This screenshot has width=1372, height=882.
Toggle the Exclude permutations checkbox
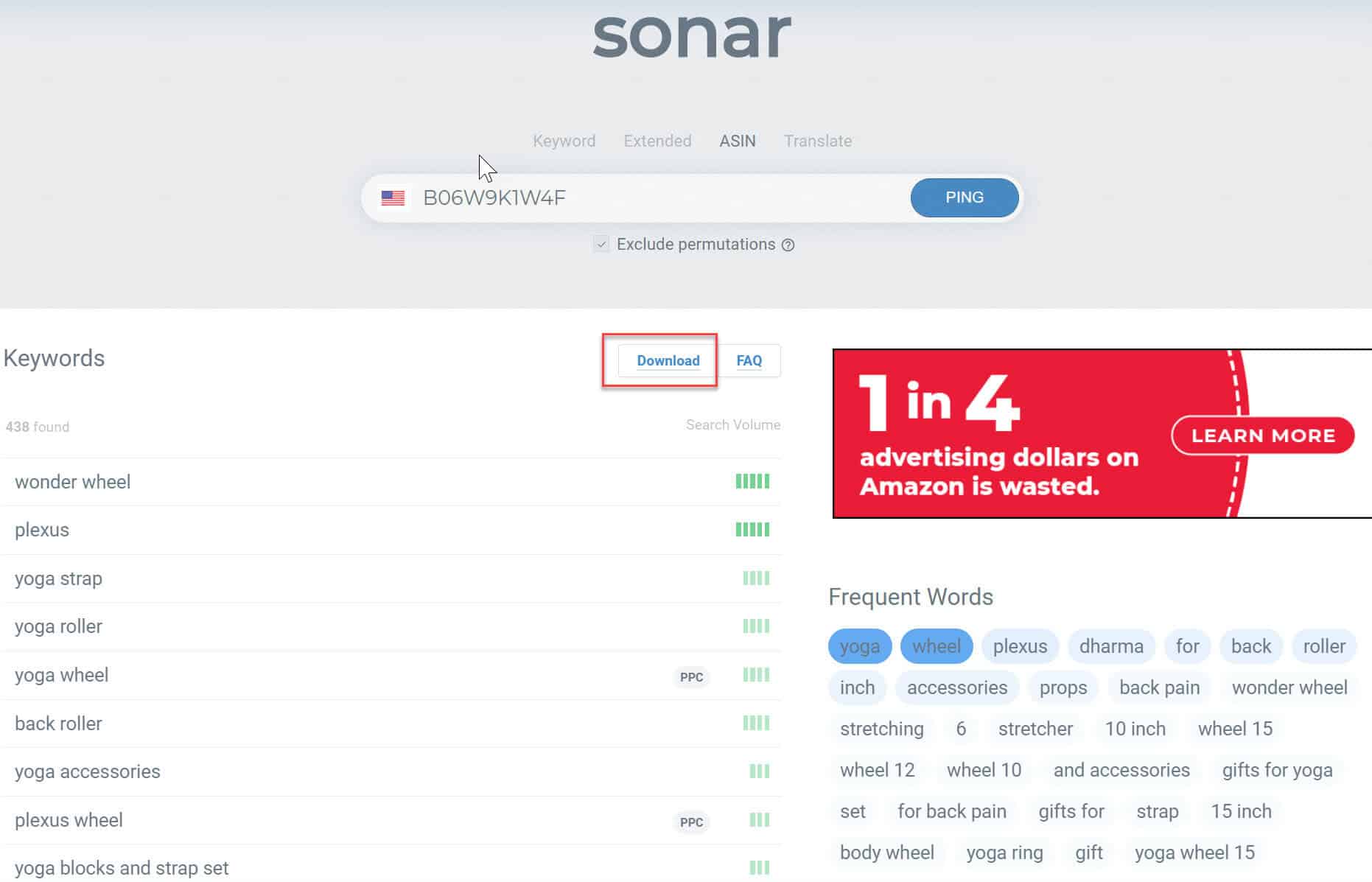coord(601,245)
